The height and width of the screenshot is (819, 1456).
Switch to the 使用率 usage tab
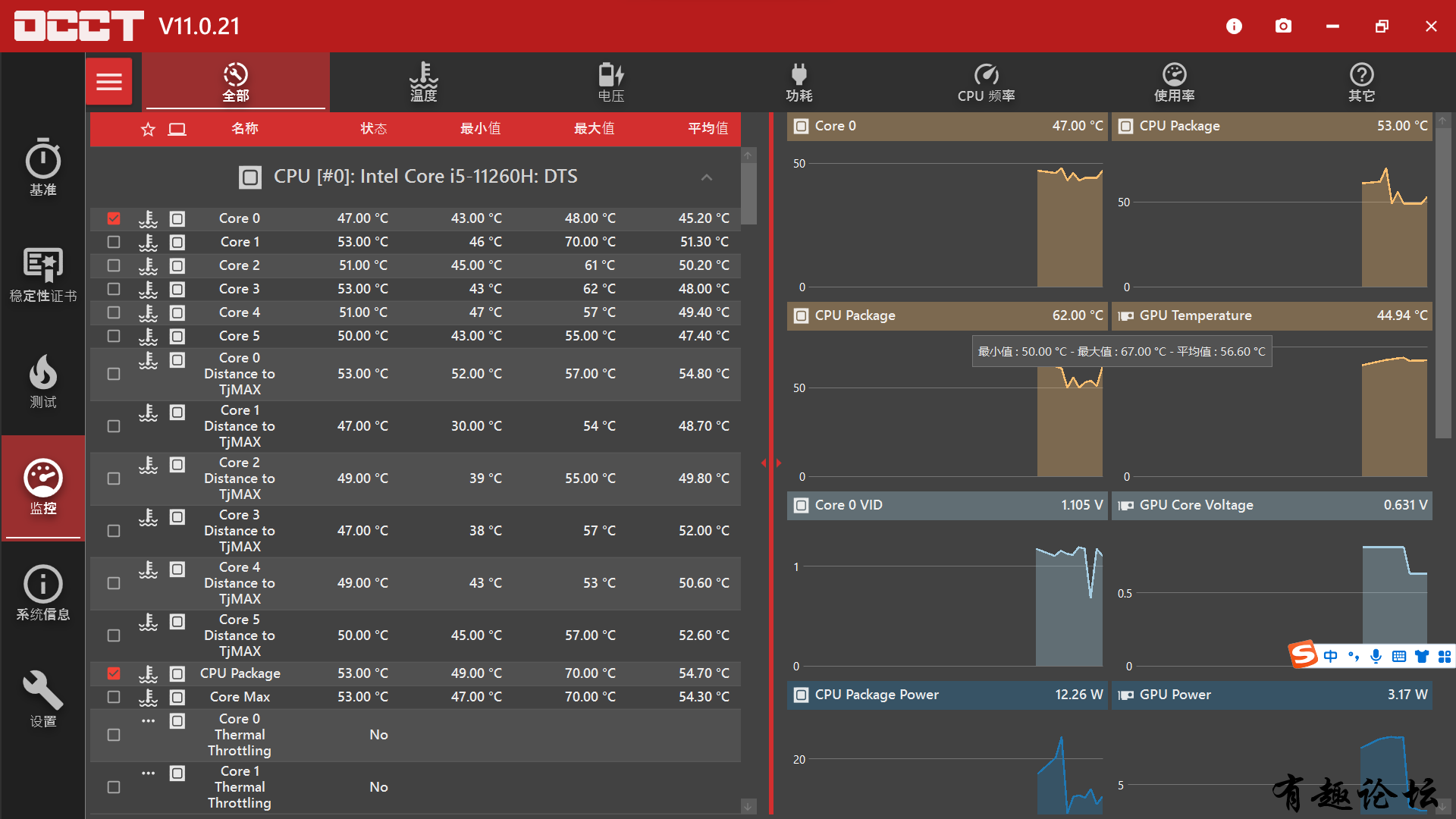tap(1174, 82)
